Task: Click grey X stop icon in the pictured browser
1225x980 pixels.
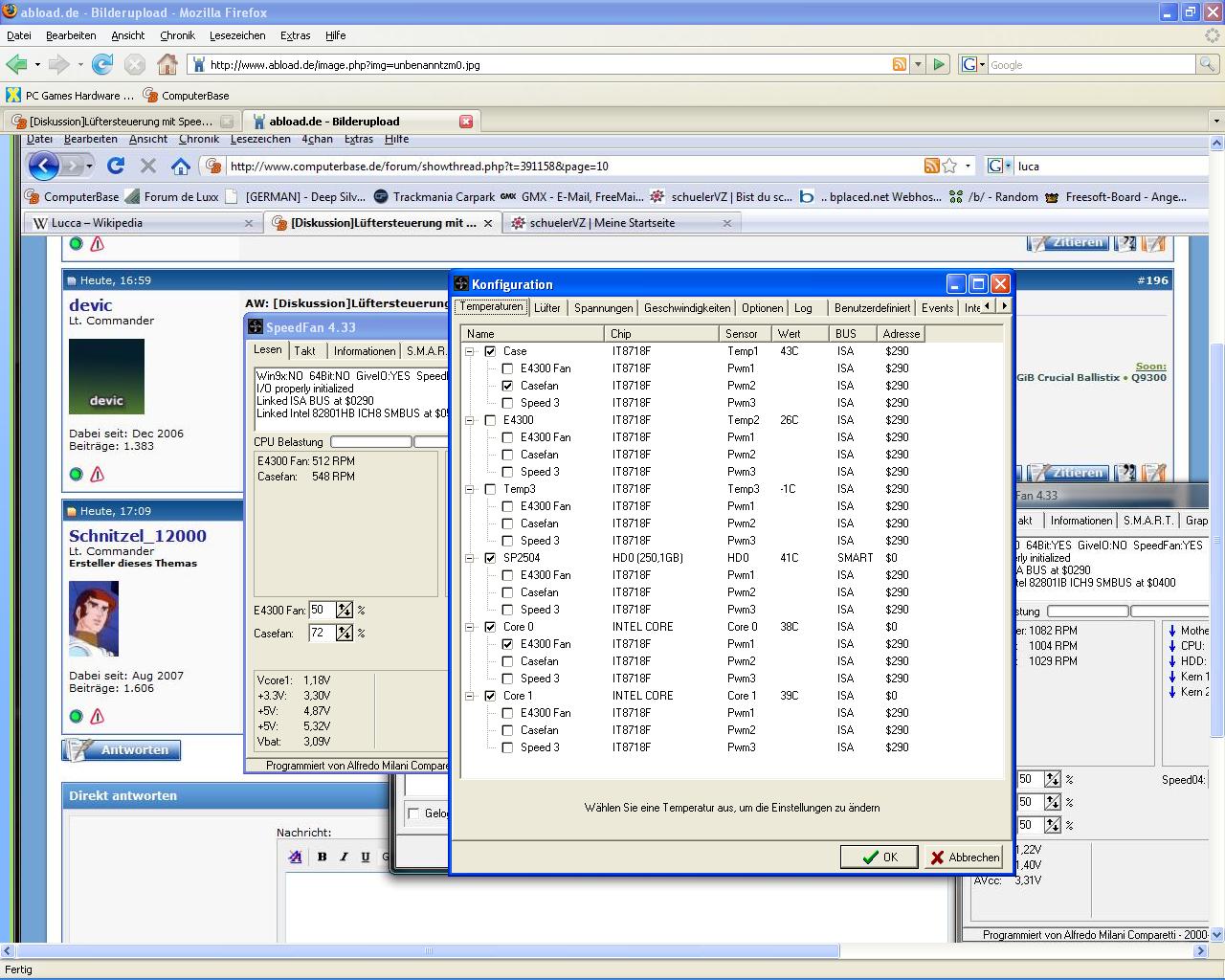Action: point(148,166)
